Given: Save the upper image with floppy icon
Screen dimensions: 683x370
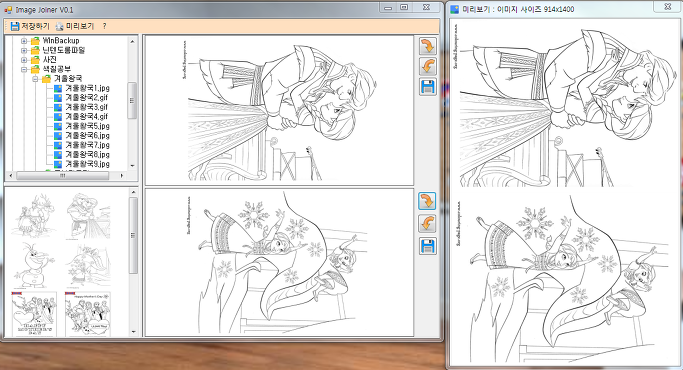Looking at the screenshot, I should [x=428, y=87].
